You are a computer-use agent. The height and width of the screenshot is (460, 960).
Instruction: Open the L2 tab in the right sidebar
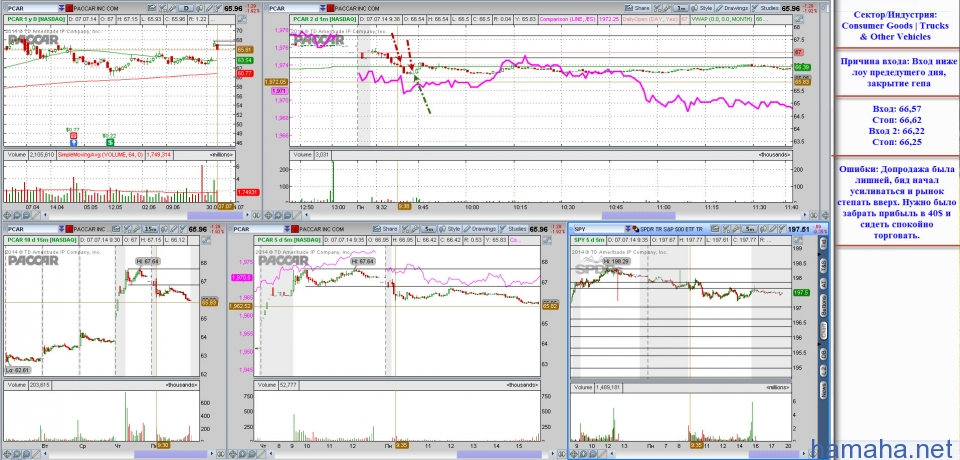(823, 372)
